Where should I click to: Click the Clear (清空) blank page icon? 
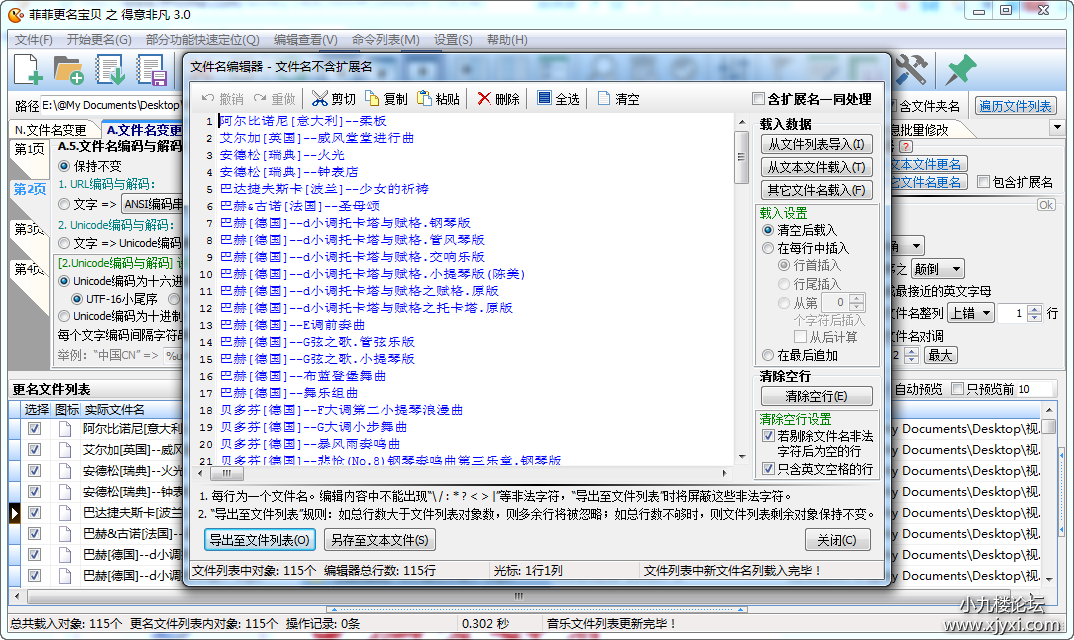pyautogui.click(x=604, y=99)
